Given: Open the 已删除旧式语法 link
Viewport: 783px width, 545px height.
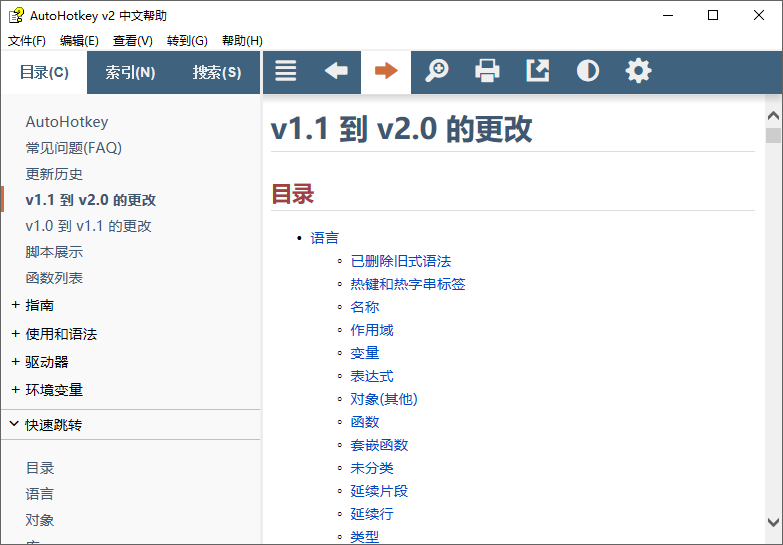Looking at the screenshot, I should [400, 261].
